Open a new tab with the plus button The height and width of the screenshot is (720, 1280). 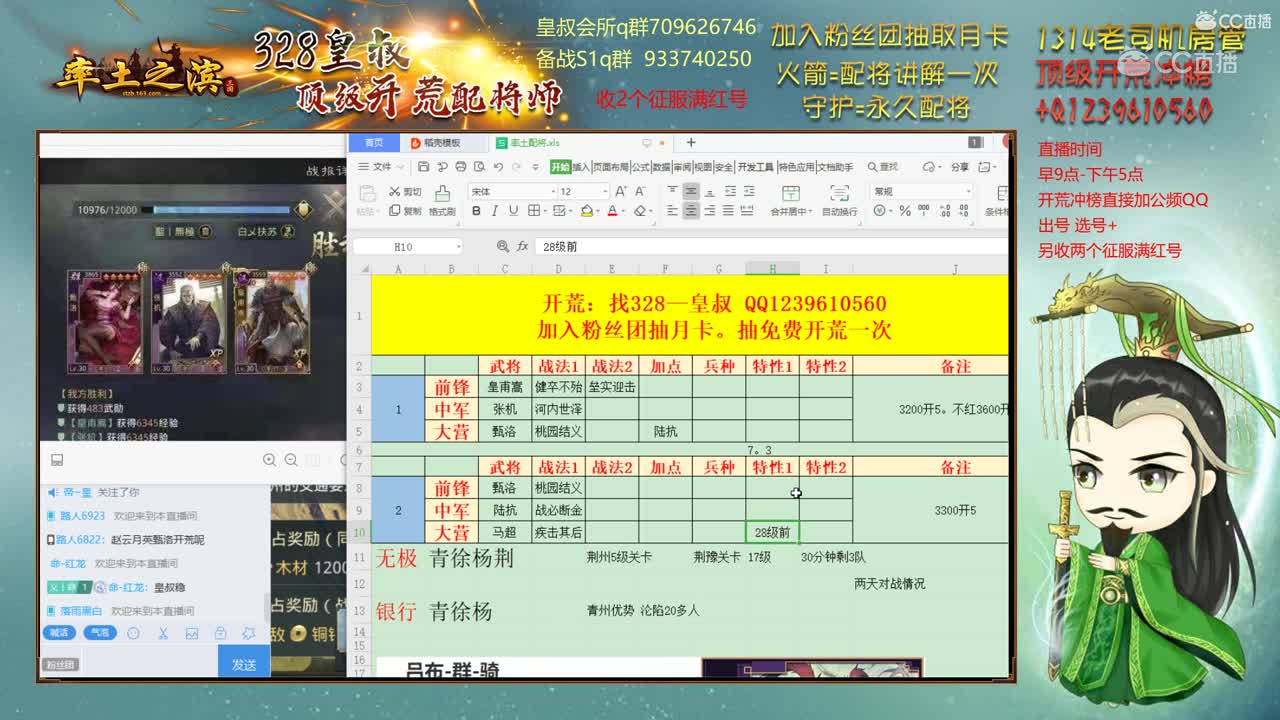pos(690,143)
